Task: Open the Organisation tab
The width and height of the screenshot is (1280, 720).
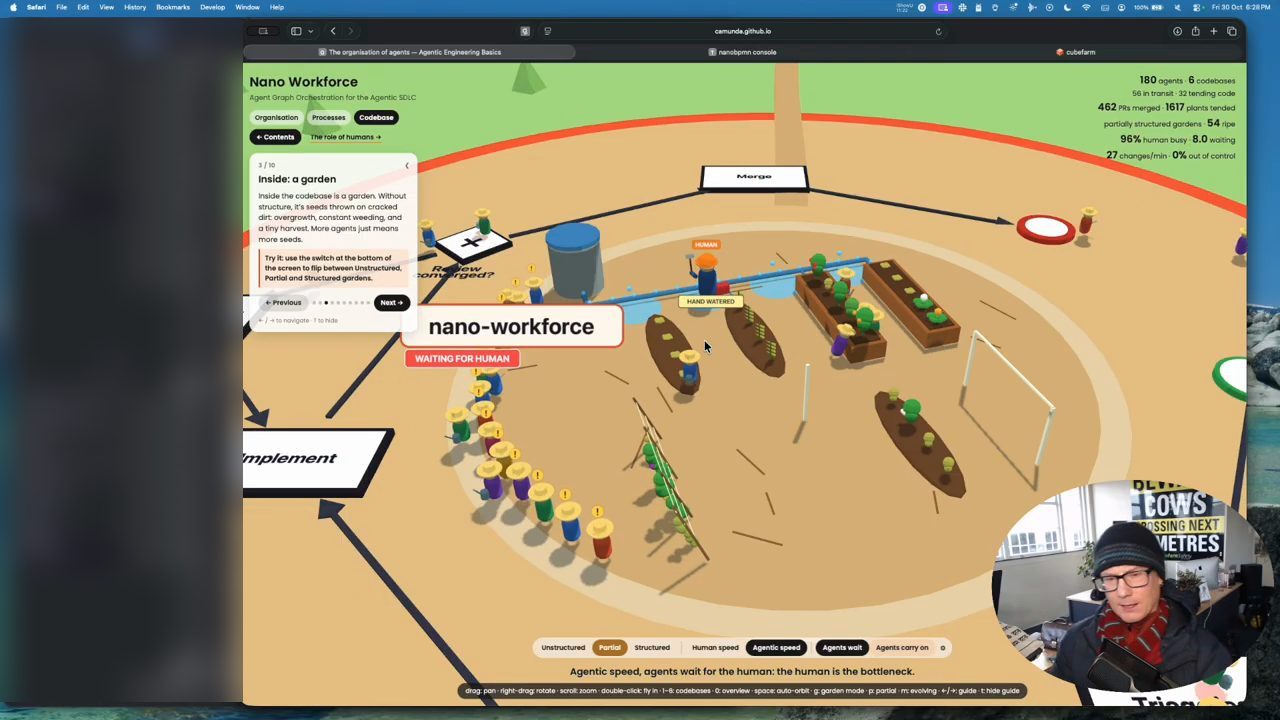Action: coord(276,117)
